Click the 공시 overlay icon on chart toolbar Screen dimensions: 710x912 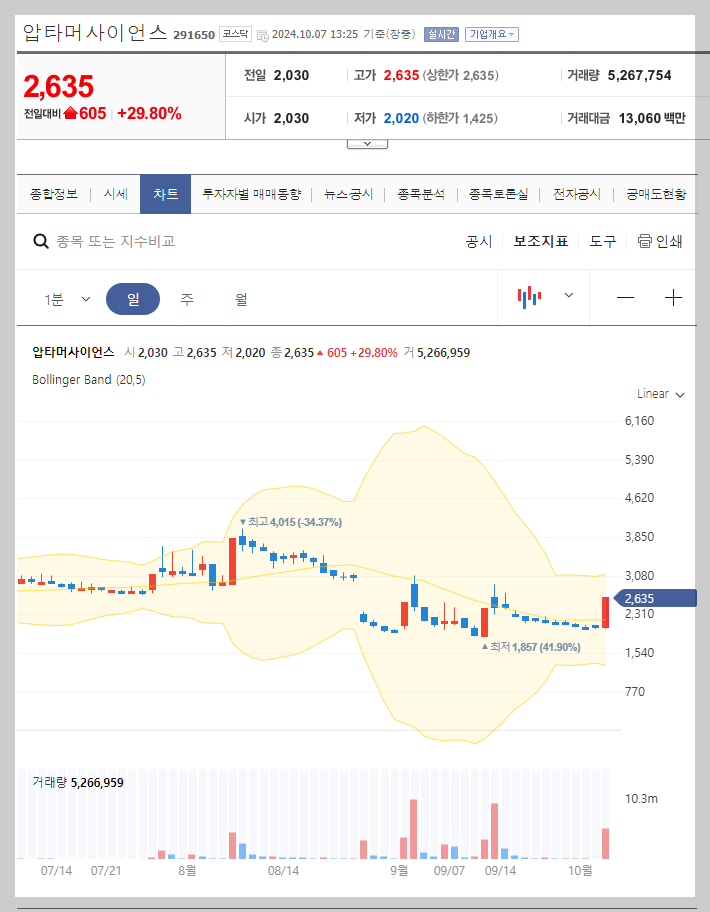click(481, 241)
